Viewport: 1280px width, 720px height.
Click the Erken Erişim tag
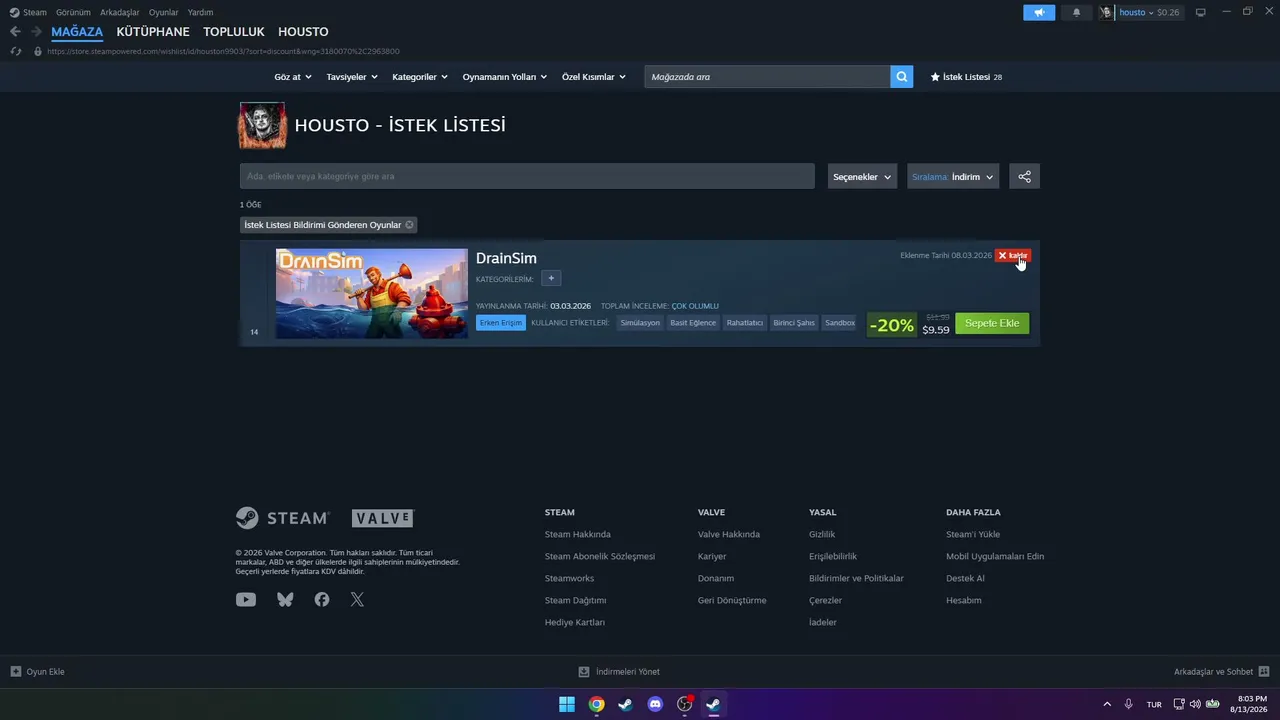(x=501, y=323)
